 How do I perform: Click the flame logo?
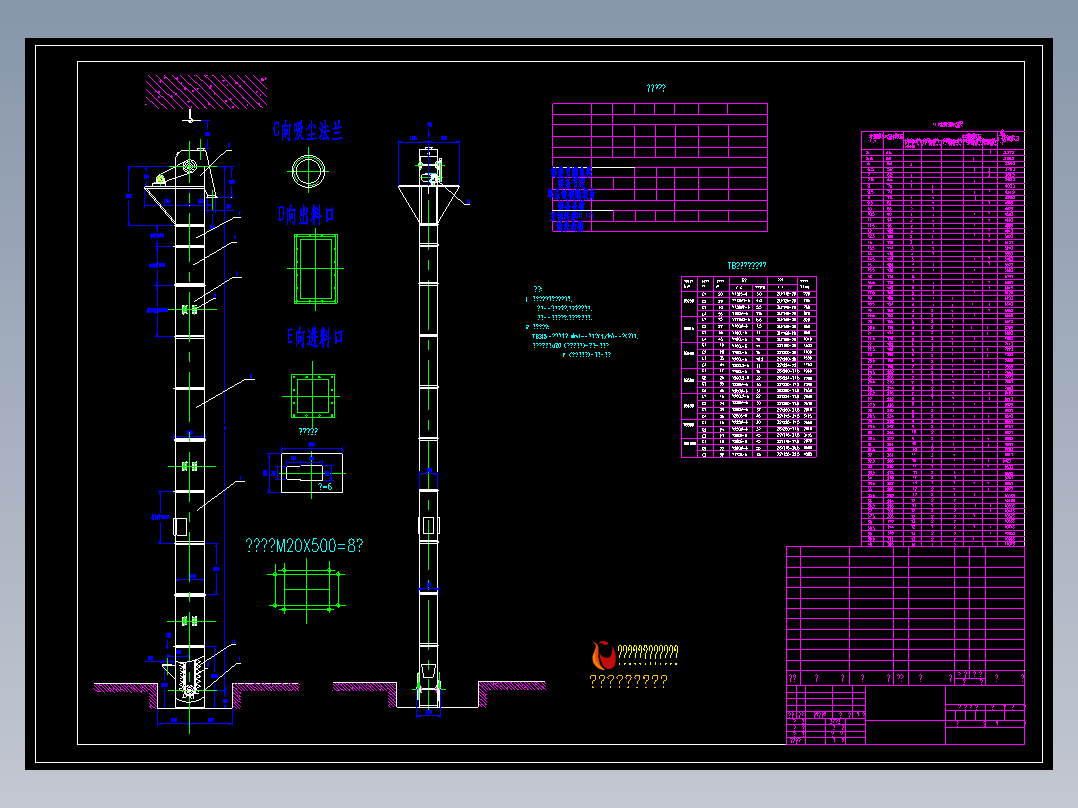click(x=603, y=655)
